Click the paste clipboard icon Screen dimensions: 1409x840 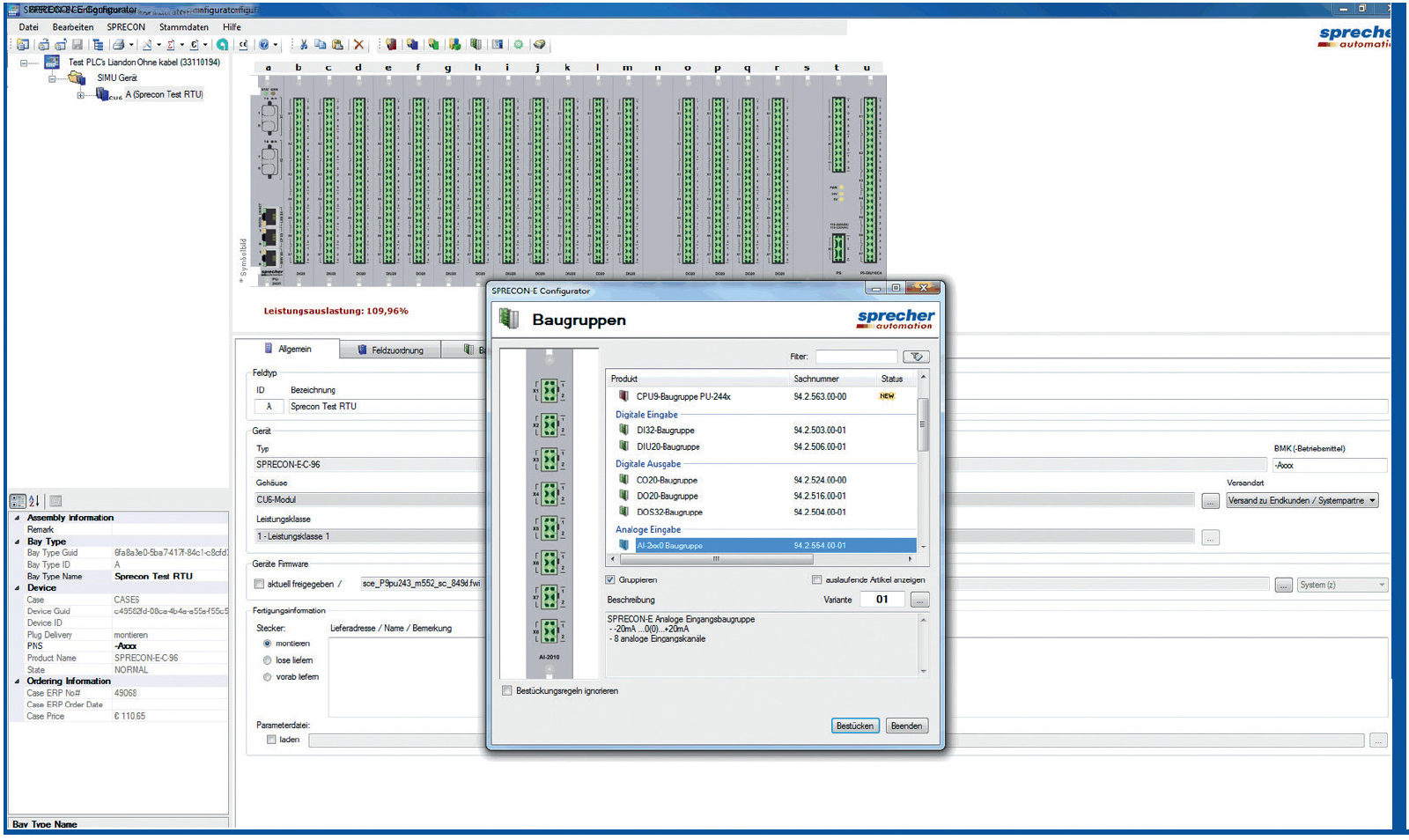pyautogui.click(x=338, y=44)
